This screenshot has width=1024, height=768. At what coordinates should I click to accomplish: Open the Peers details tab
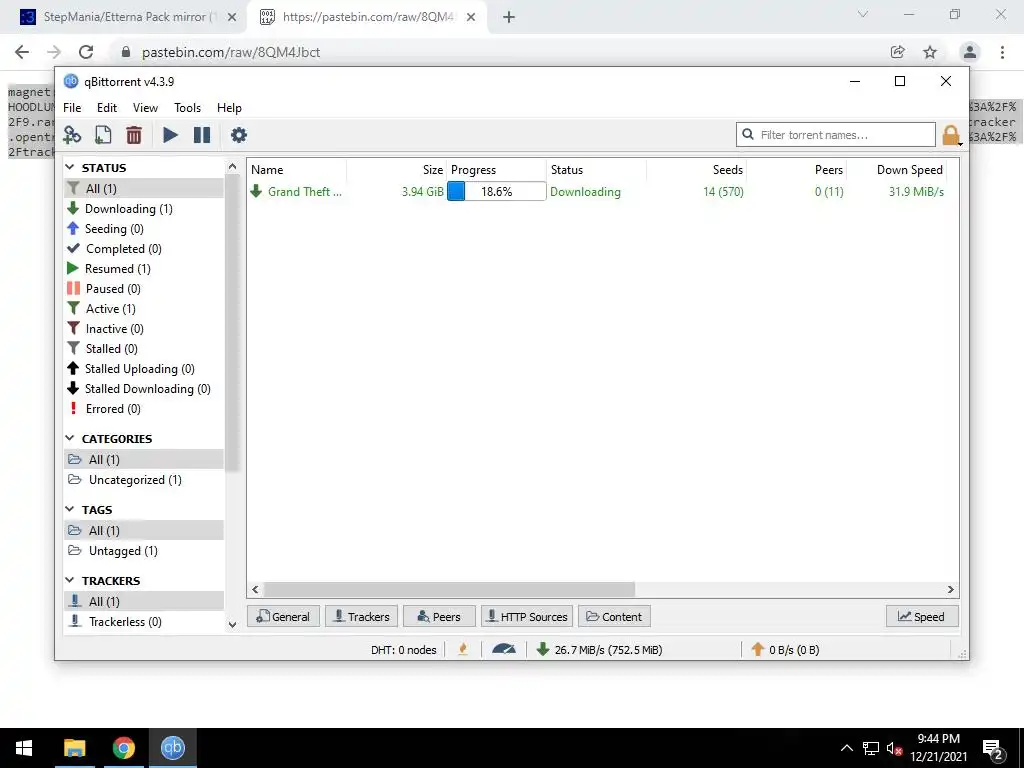point(440,616)
